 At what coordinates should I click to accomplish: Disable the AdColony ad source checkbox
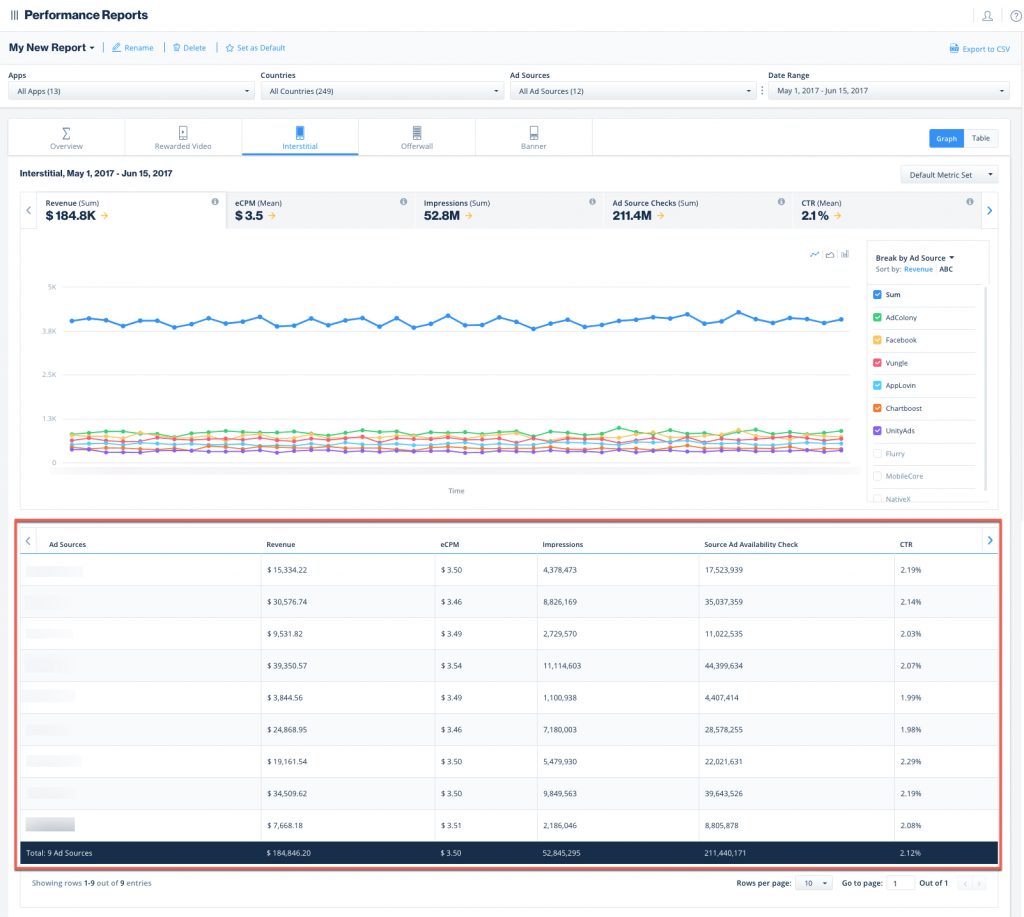pos(878,317)
